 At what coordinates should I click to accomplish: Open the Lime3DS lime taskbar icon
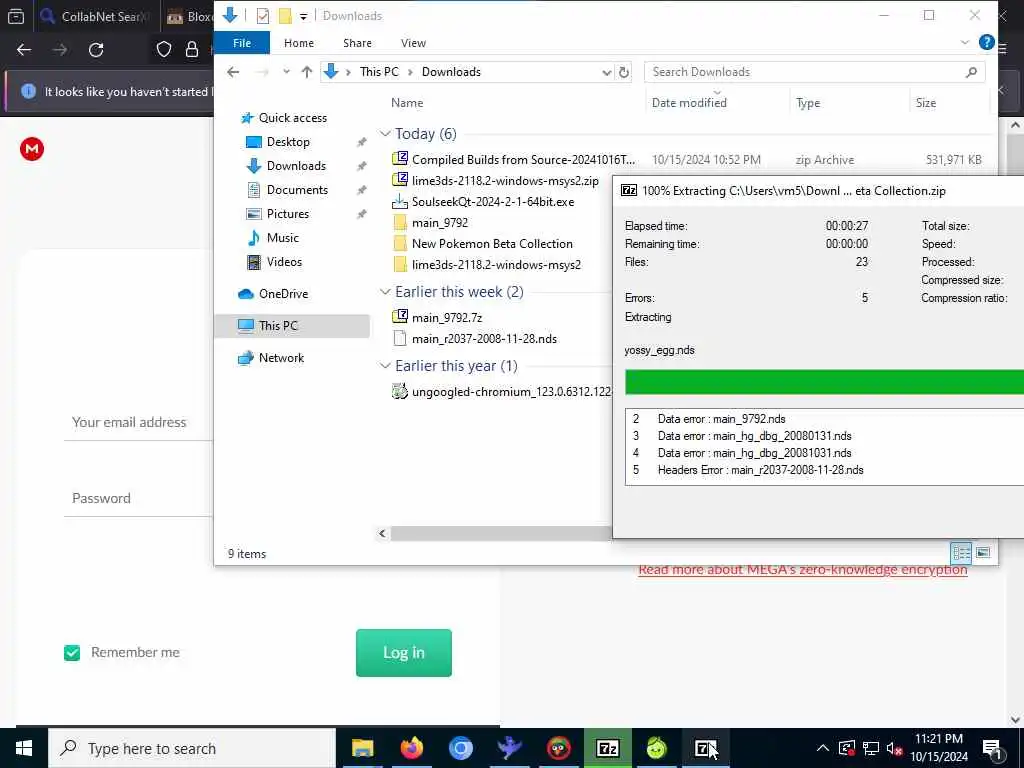(x=656, y=748)
